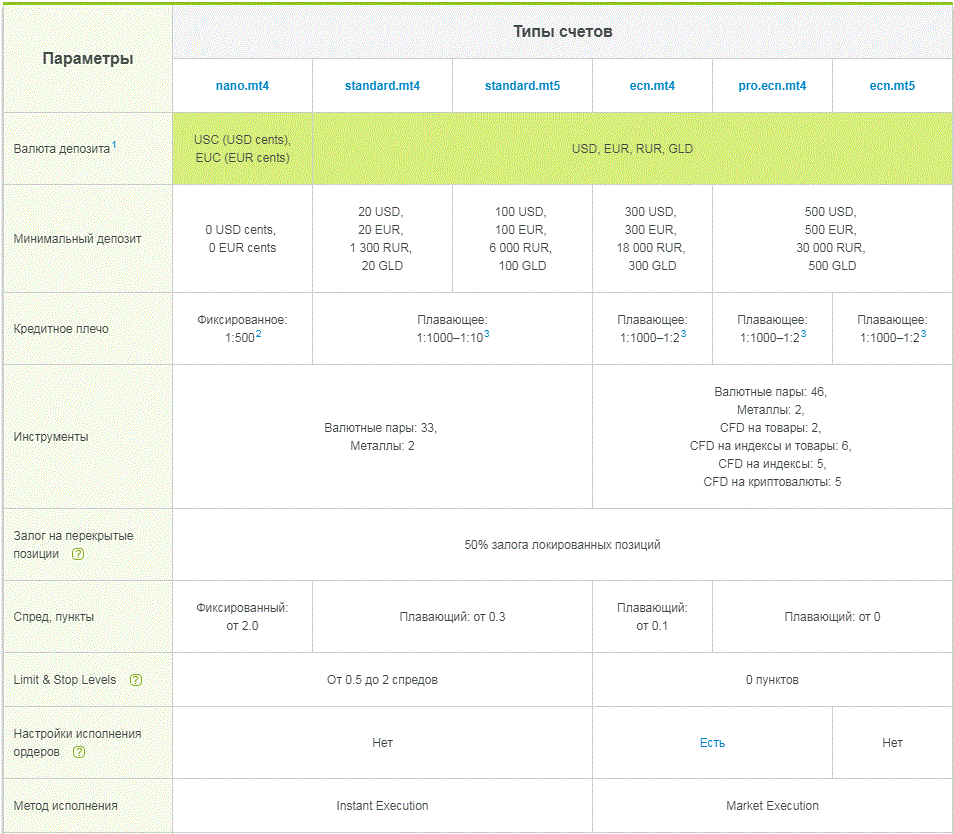
Task: Follow footnote 1 next to Валюта депозита
Action: (114, 145)
